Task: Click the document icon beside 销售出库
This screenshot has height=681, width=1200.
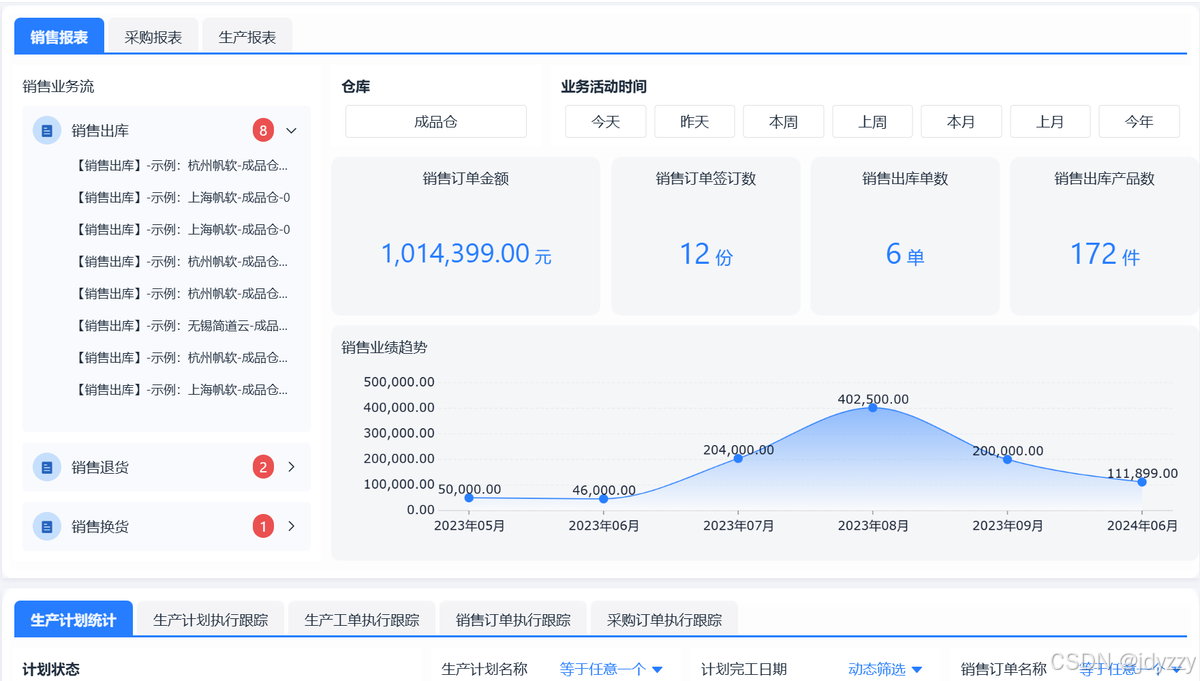Action: tap(47, 131)
